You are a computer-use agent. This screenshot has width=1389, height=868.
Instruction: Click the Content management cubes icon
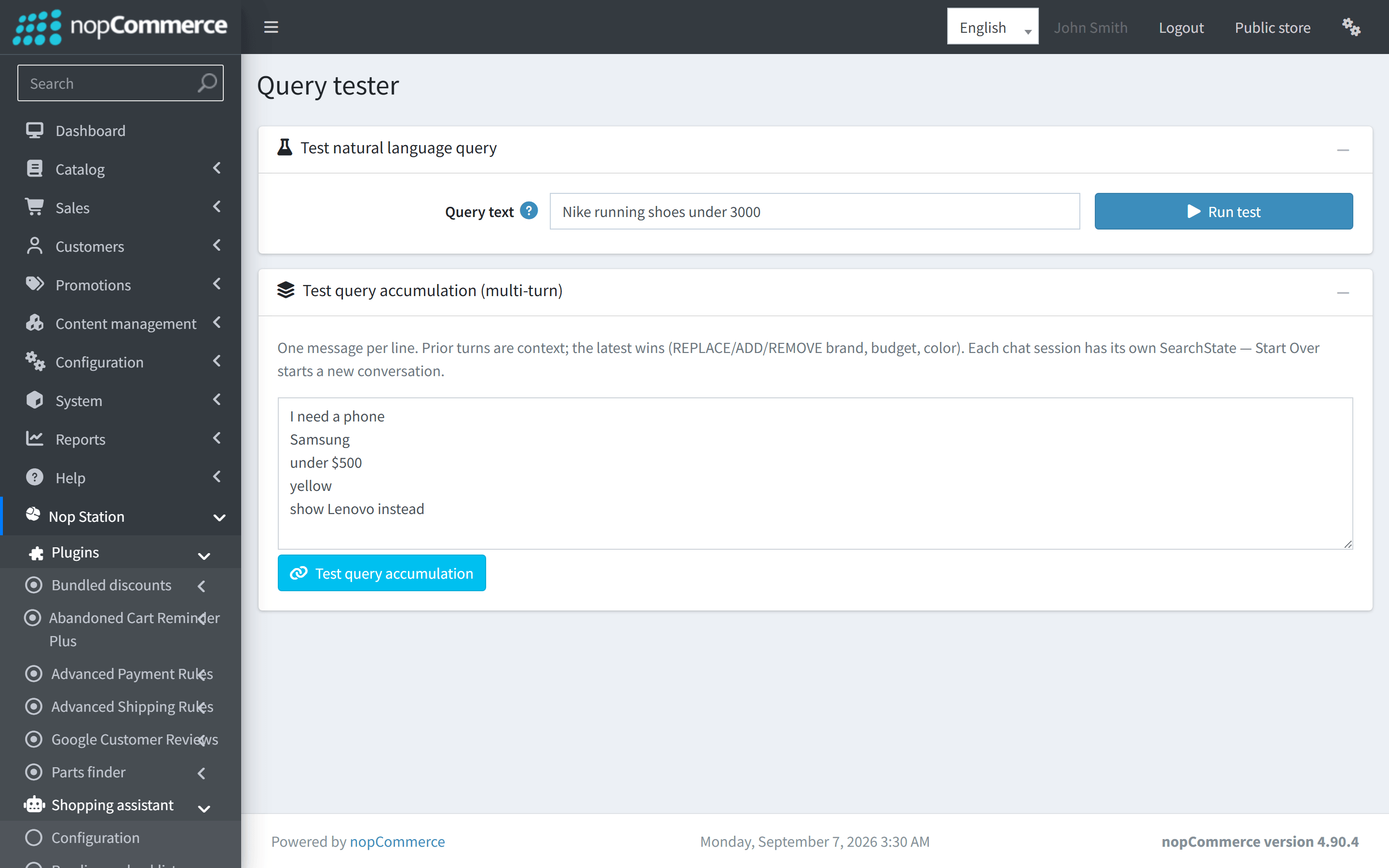click(34, 323)
